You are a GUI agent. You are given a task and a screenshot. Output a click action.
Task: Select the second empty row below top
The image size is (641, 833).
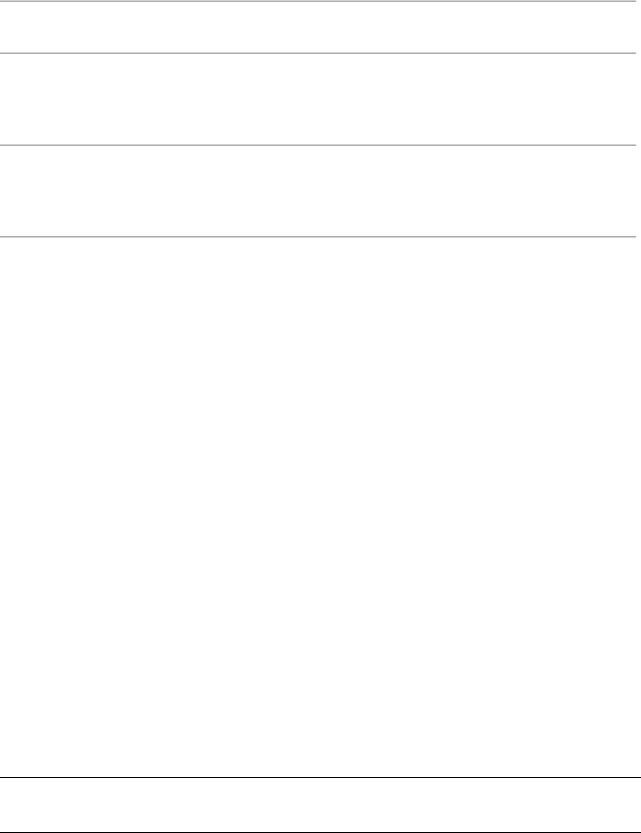click(318, 99)
